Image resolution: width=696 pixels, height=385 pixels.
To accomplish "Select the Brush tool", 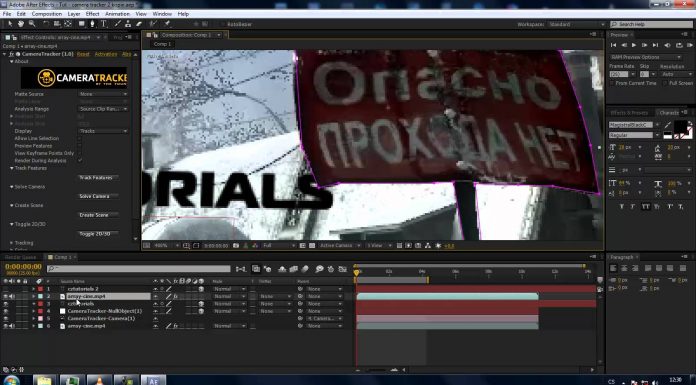I will pos(118,24).
